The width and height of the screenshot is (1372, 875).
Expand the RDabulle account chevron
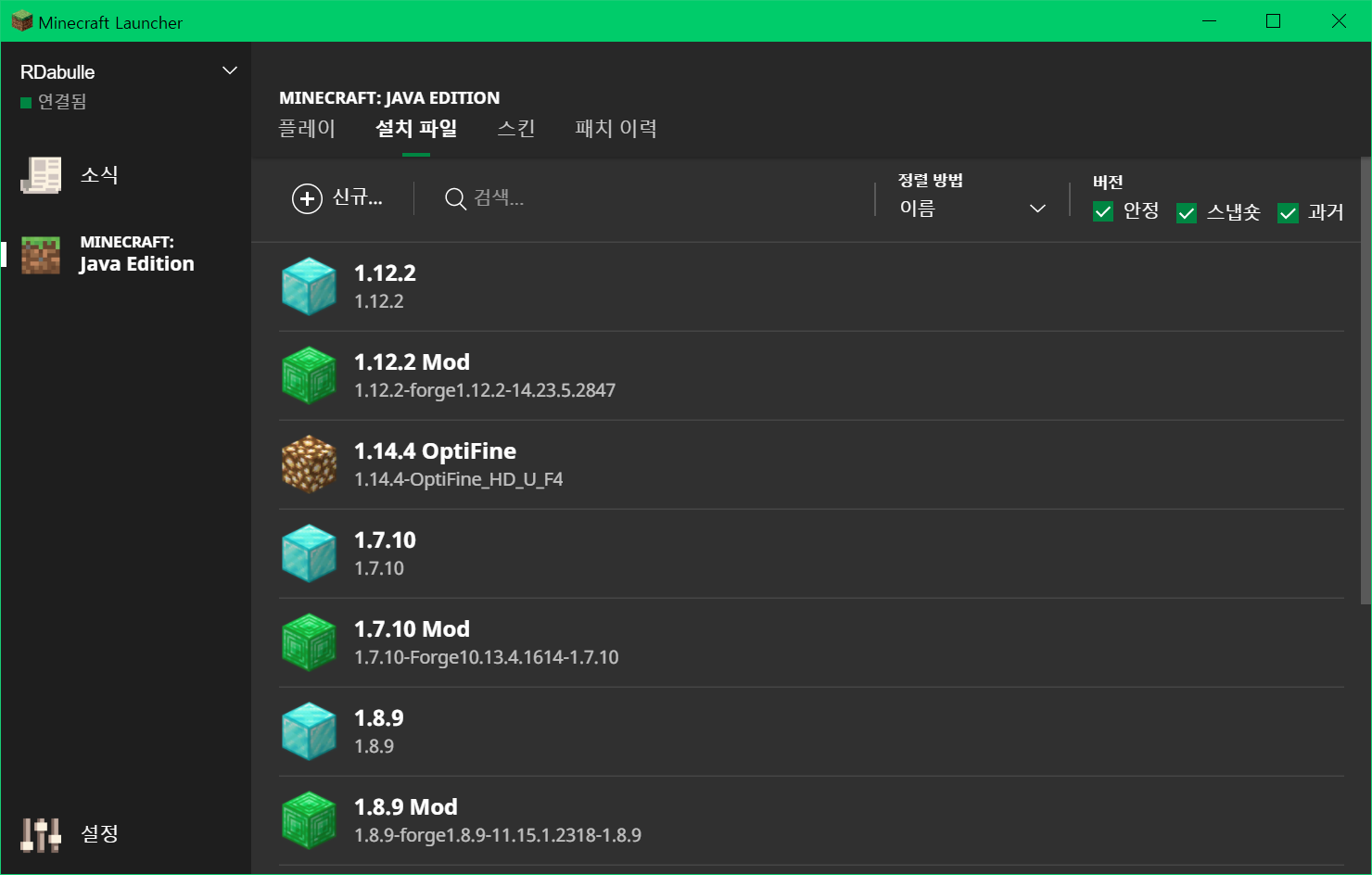click(230, 71)
